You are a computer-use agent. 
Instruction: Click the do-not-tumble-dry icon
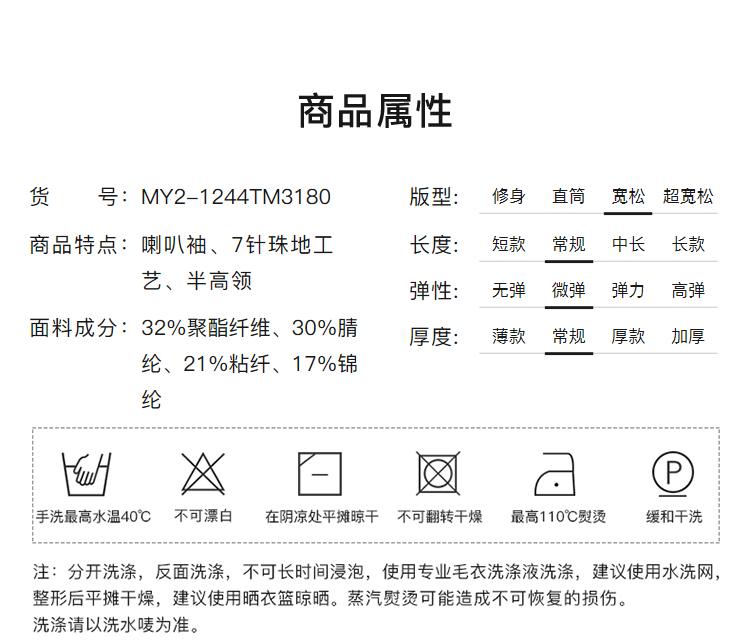click(438, 473)
